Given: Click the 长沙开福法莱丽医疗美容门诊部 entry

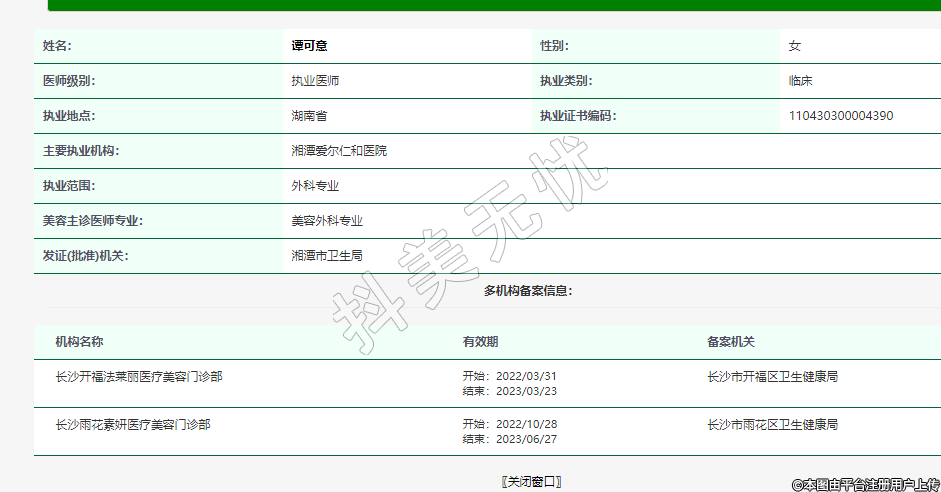Looking at the screenshot, I should tap(139, 377).
